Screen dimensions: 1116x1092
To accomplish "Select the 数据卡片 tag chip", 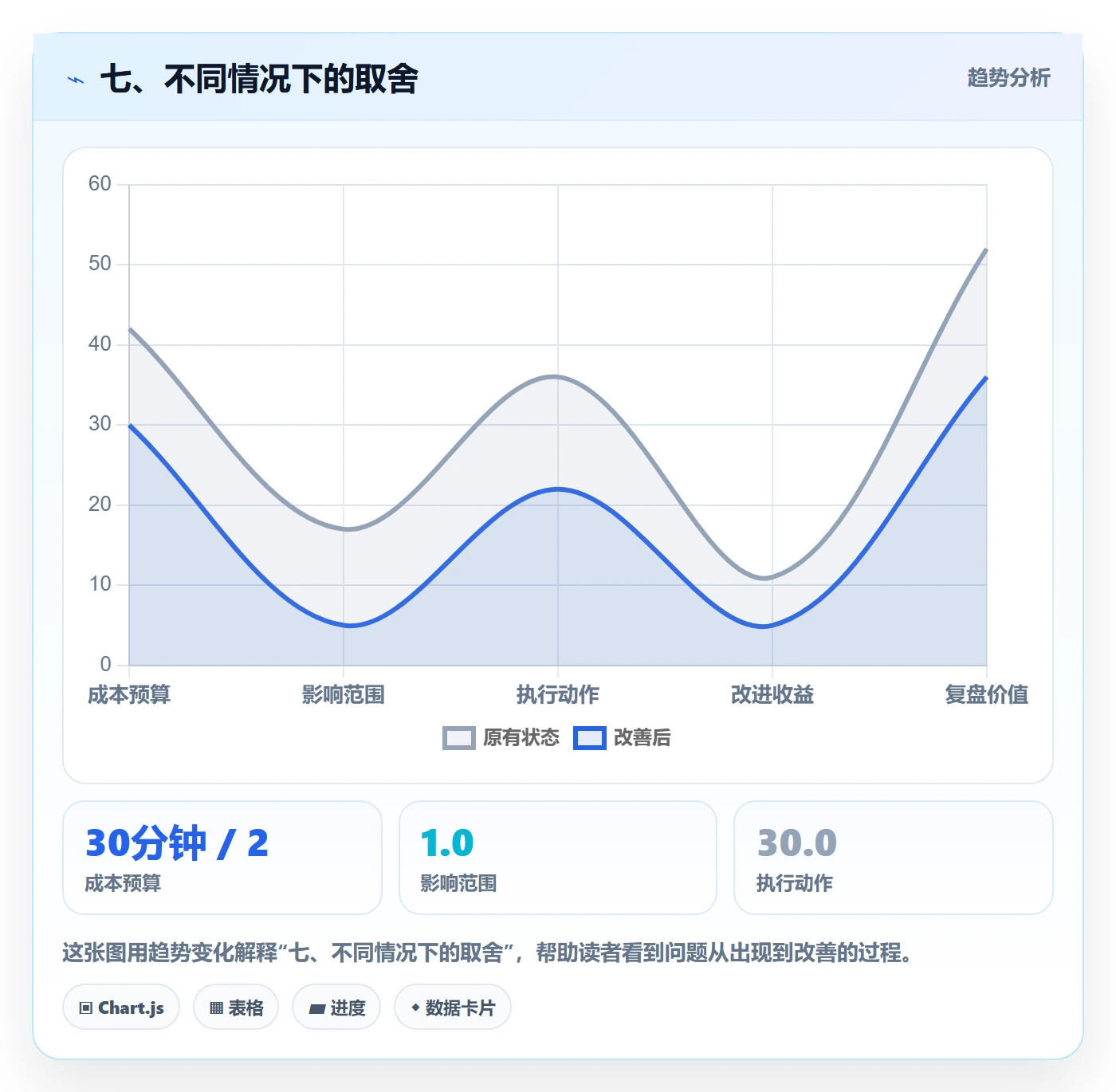I will pyautogui.click(x=453, y=1008).
